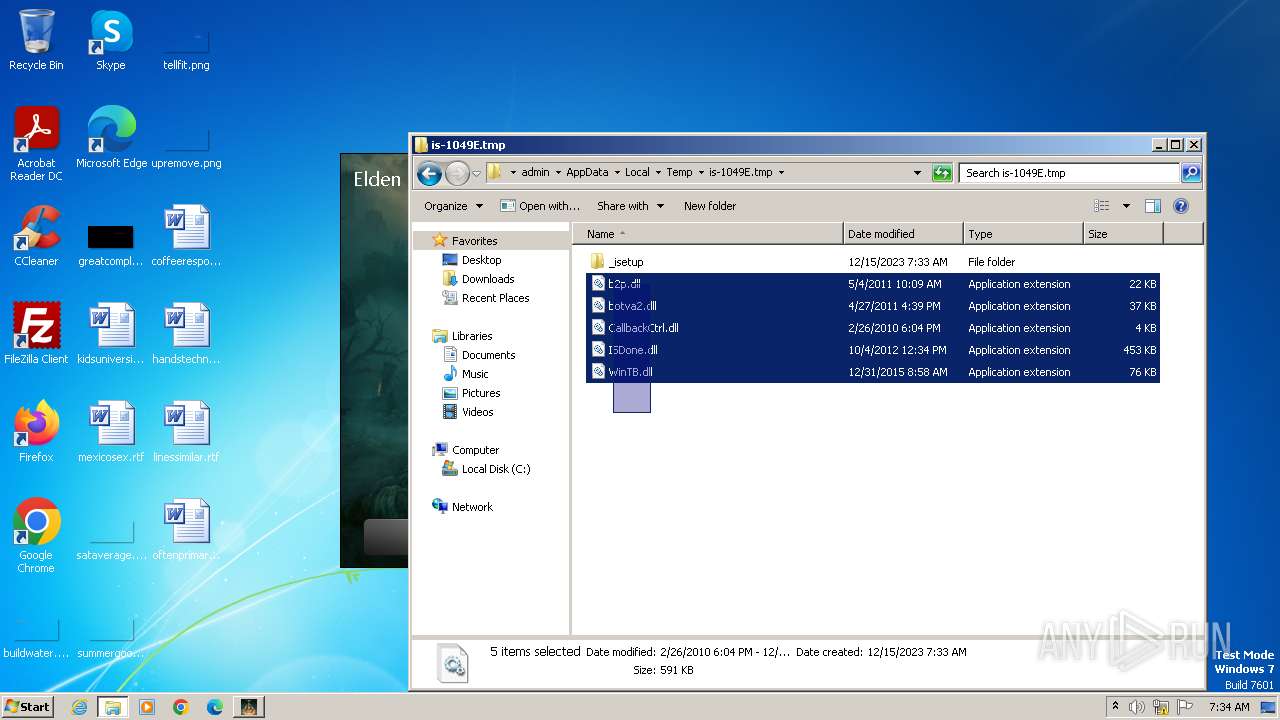The image size is (1280, 720).
Task: Select the _isetup folder
Action: (872, 262)
